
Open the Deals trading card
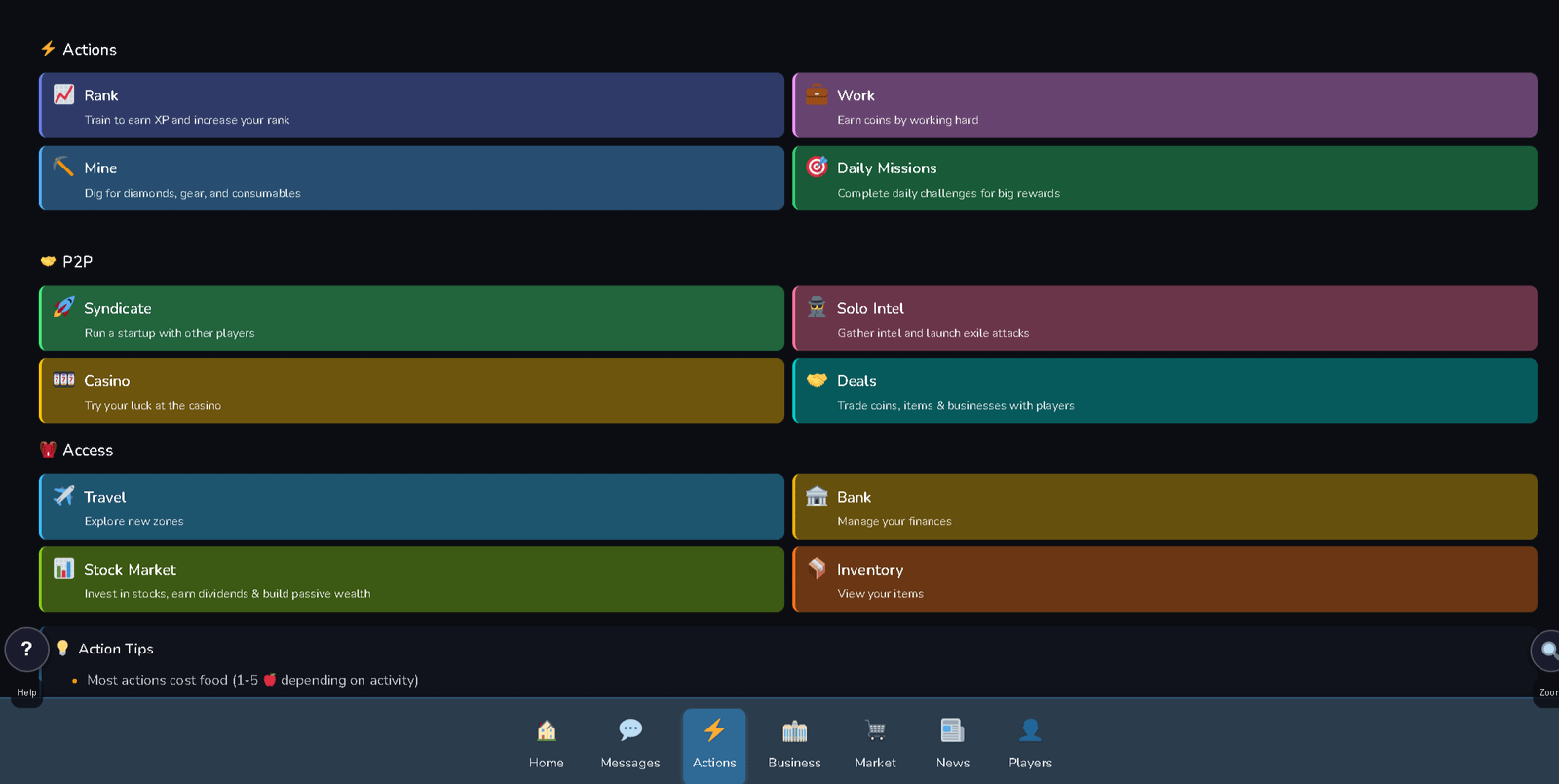click(1164, 392)
